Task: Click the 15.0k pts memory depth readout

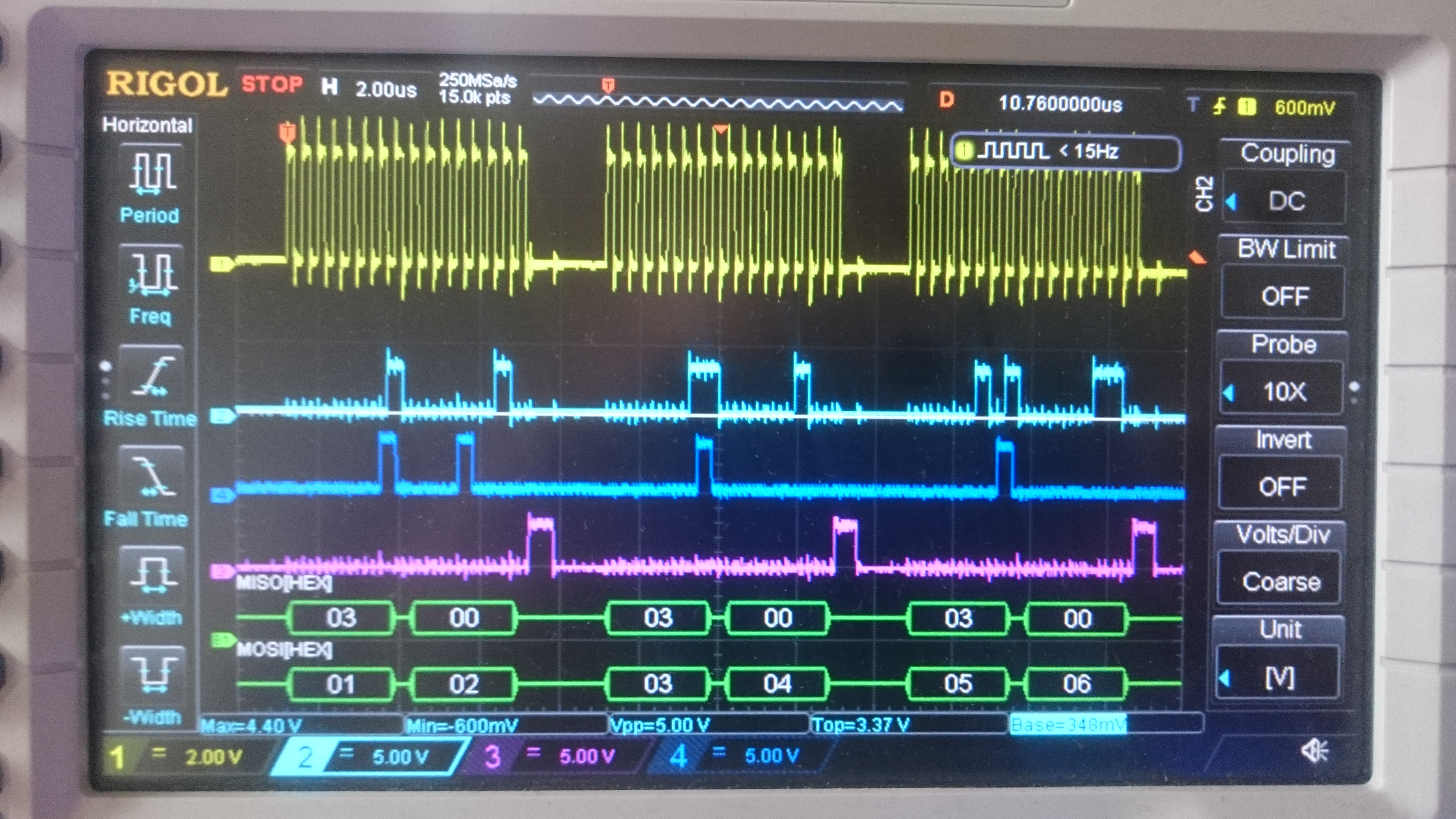Action: (x=474, y=97)
